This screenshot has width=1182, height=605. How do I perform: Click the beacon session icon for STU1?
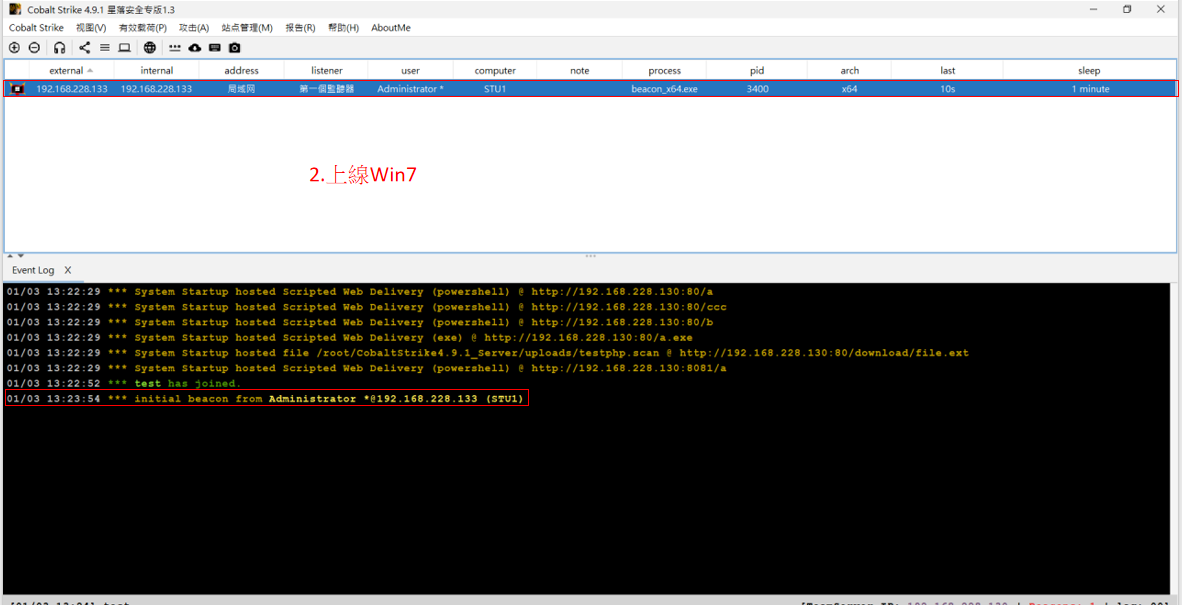(x=18, y=89)
